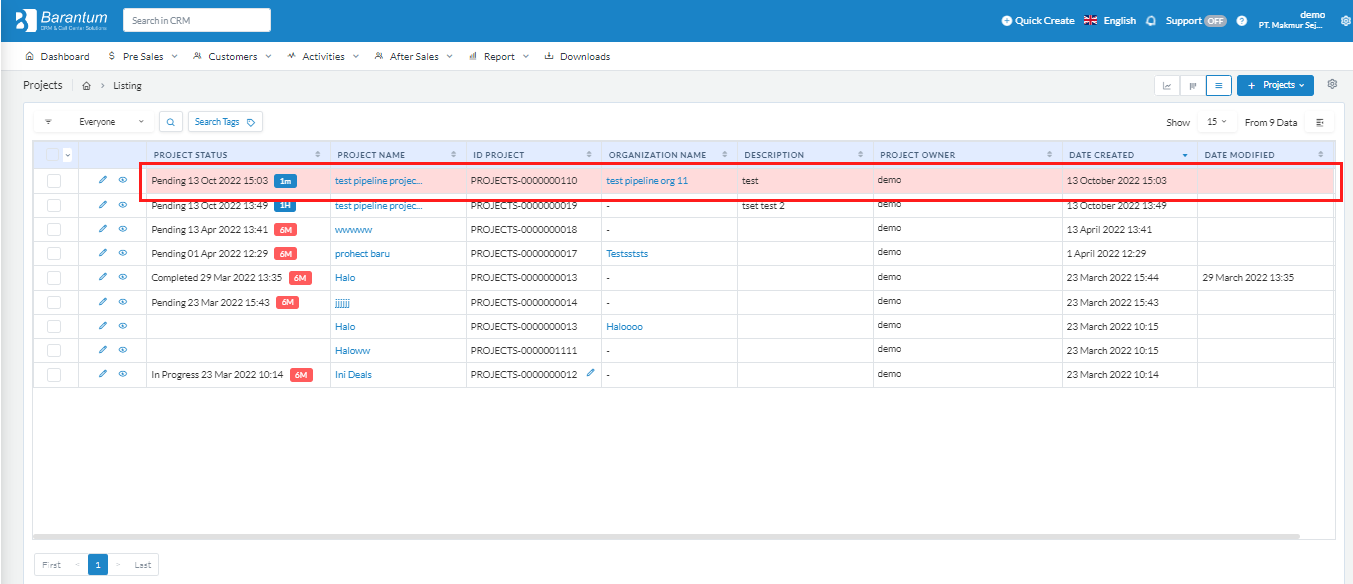Tick the select-all checkbox in the table header

pos(53,155)
